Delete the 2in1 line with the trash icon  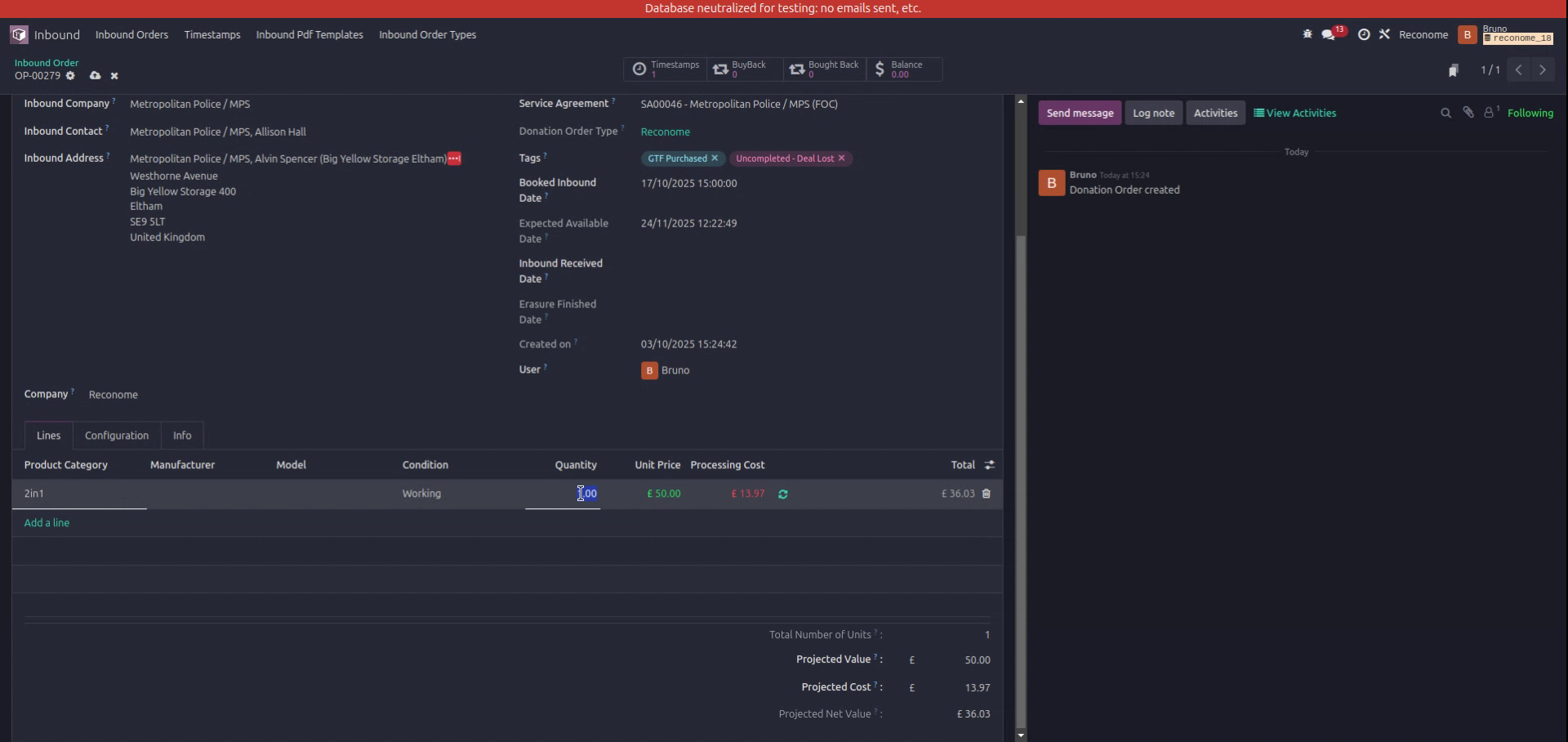click(986, 494)
